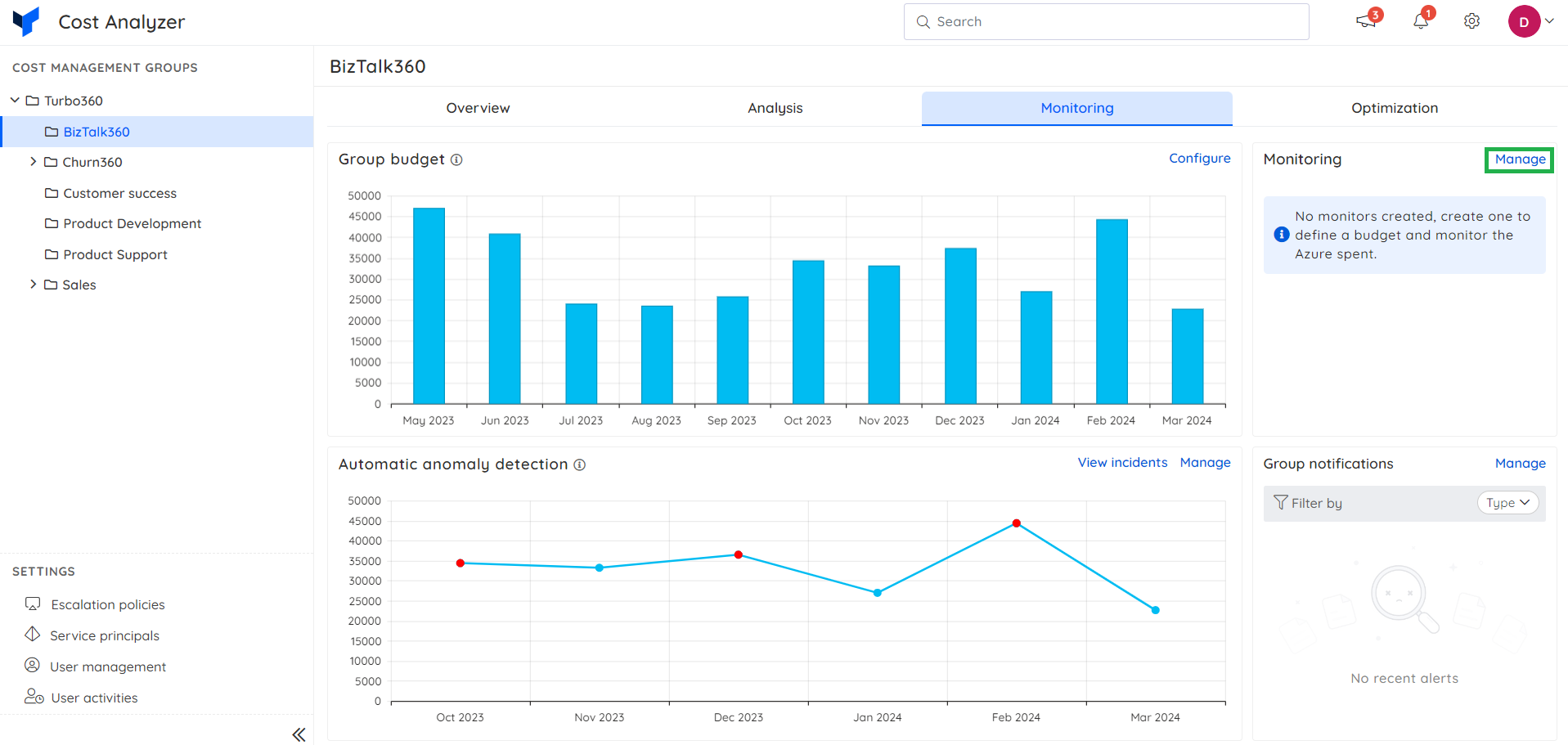The image size is (1568, 745).
Task: Click the Filter by funnel icon
Action: (x=1281, y=502)
